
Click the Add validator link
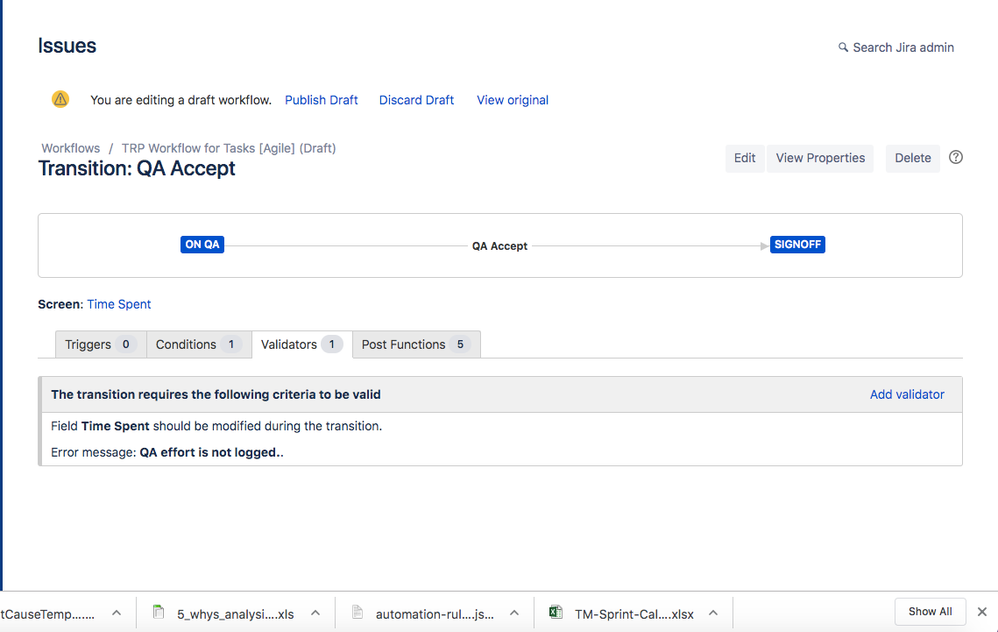(x=907, y=395)
